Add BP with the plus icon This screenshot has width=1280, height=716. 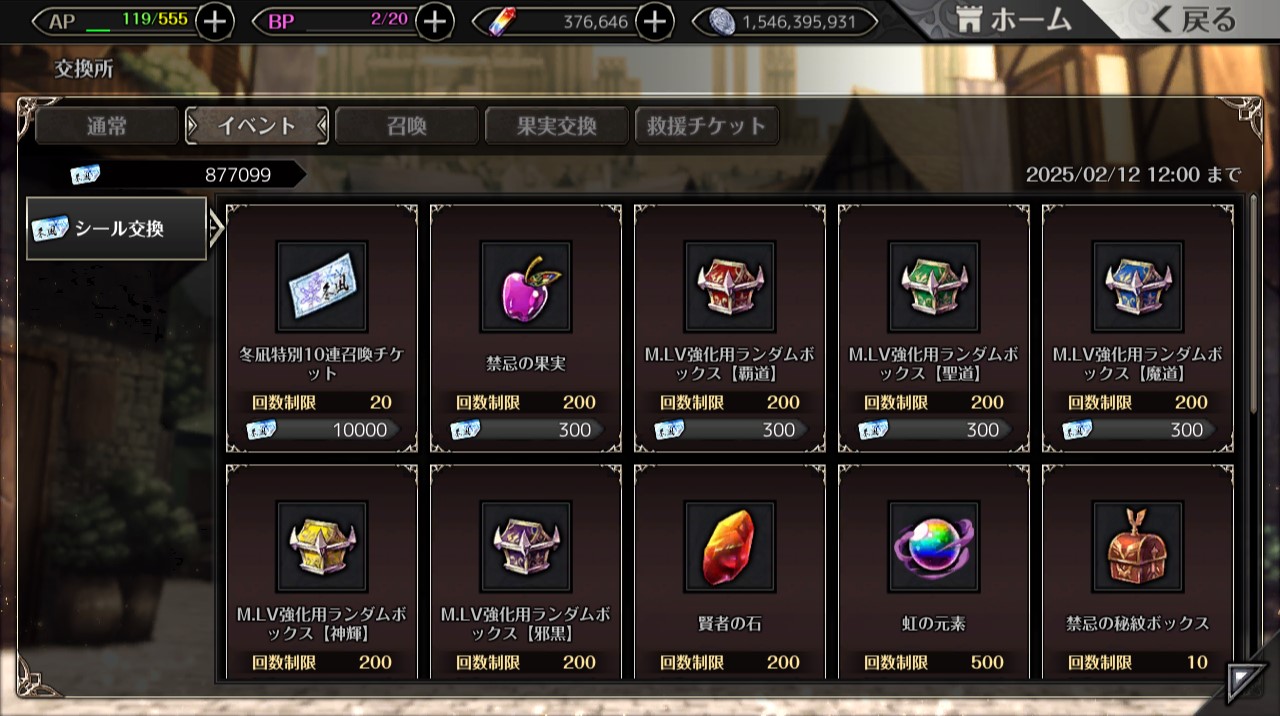tap(434, 21)
